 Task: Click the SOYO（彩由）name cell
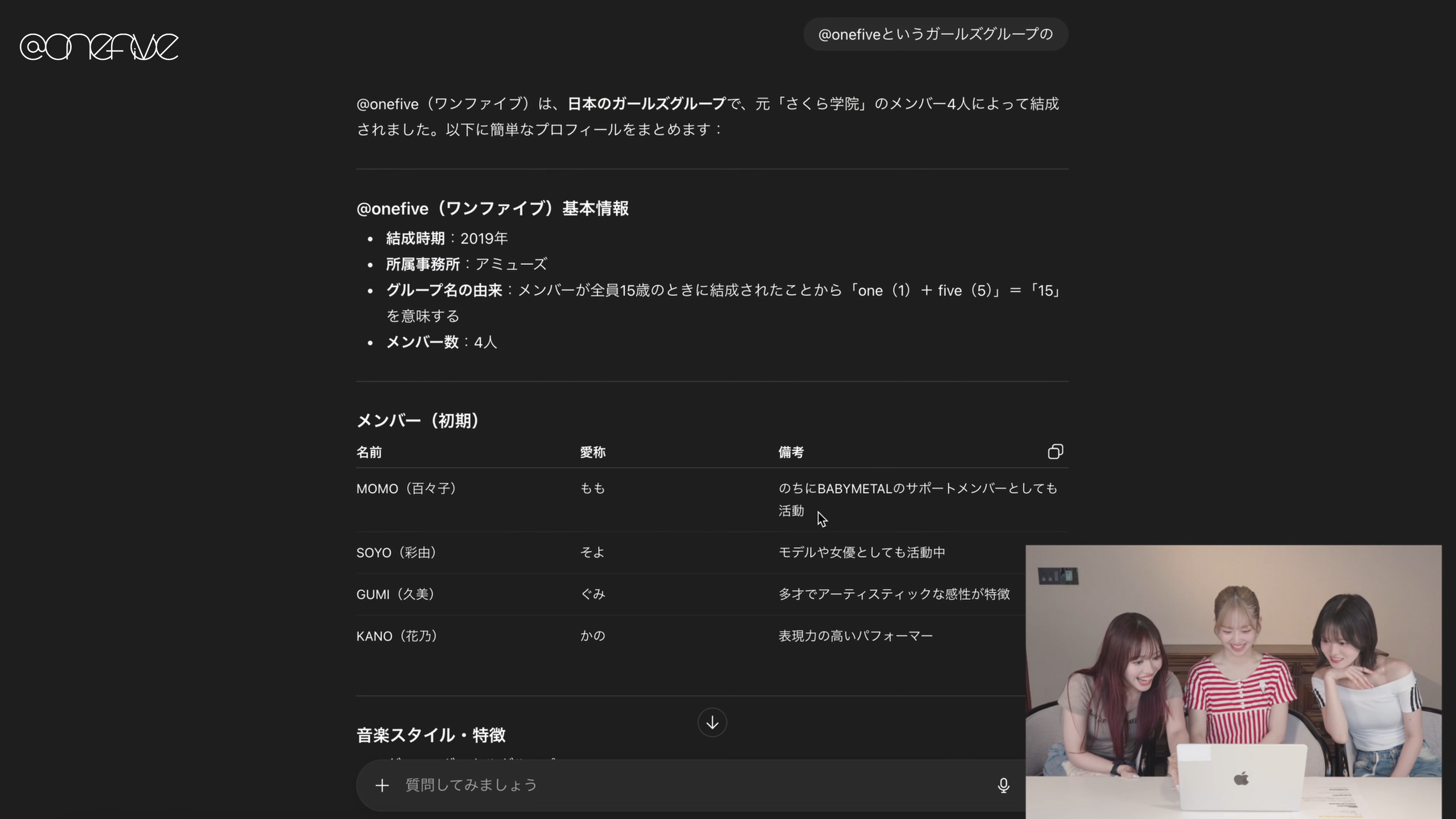pos(396,553)
